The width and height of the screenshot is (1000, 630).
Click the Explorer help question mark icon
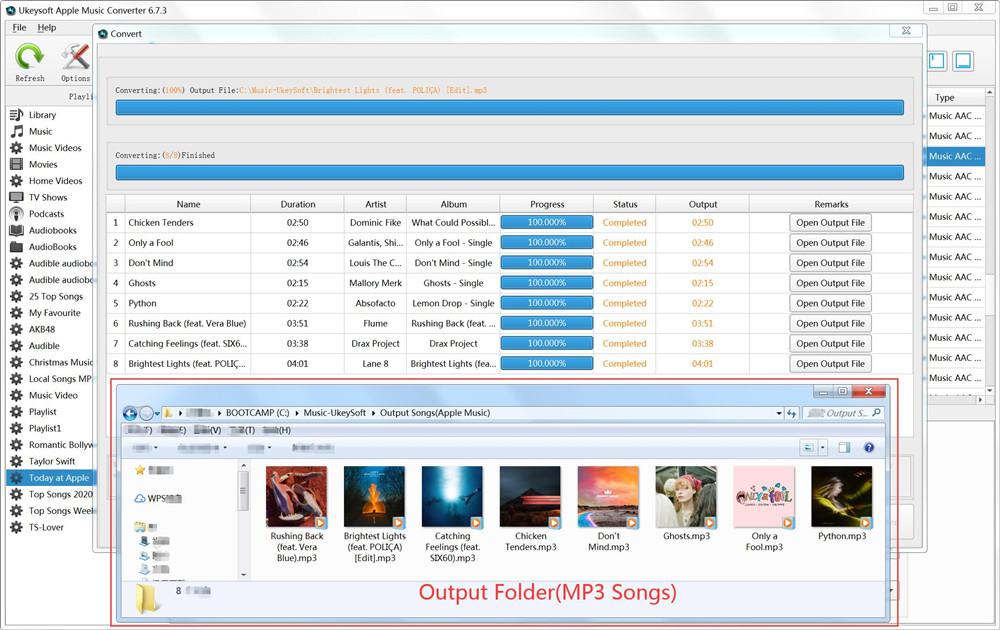pyautogui.click(x=869, y=448)
